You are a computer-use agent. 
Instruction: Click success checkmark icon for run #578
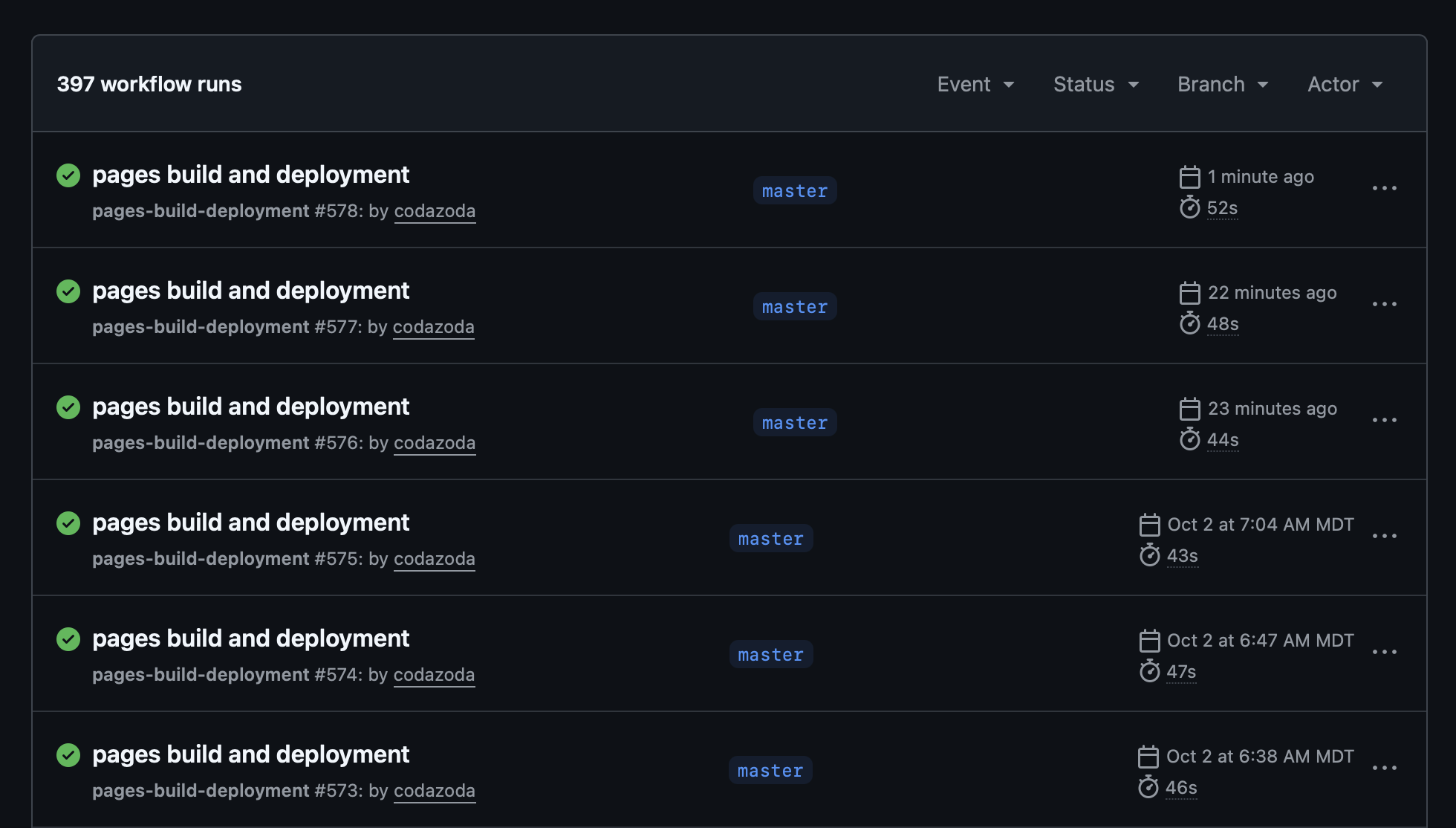(x=68, y=175)
